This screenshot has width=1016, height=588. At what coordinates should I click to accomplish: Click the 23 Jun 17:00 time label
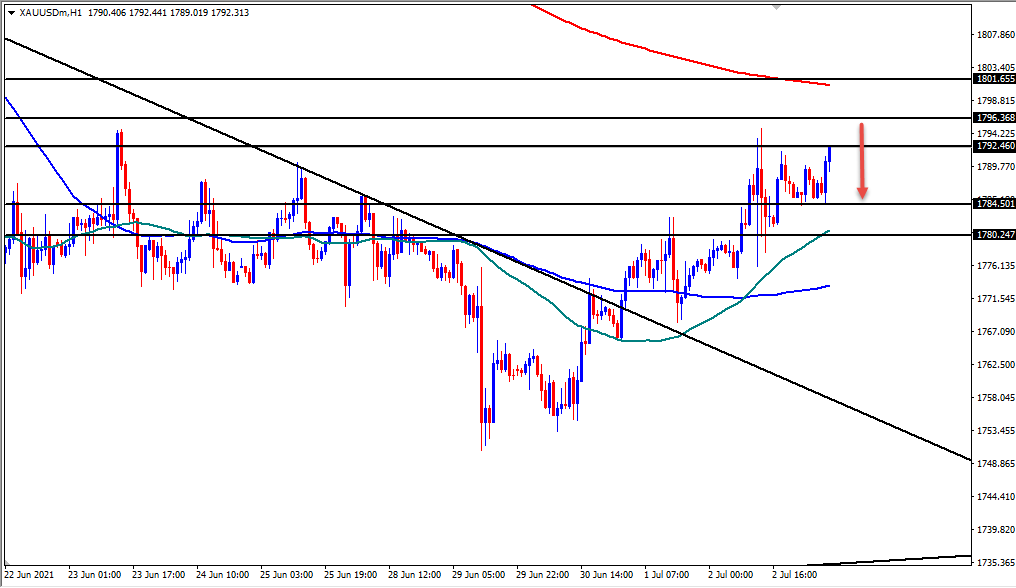coord(159,574)
